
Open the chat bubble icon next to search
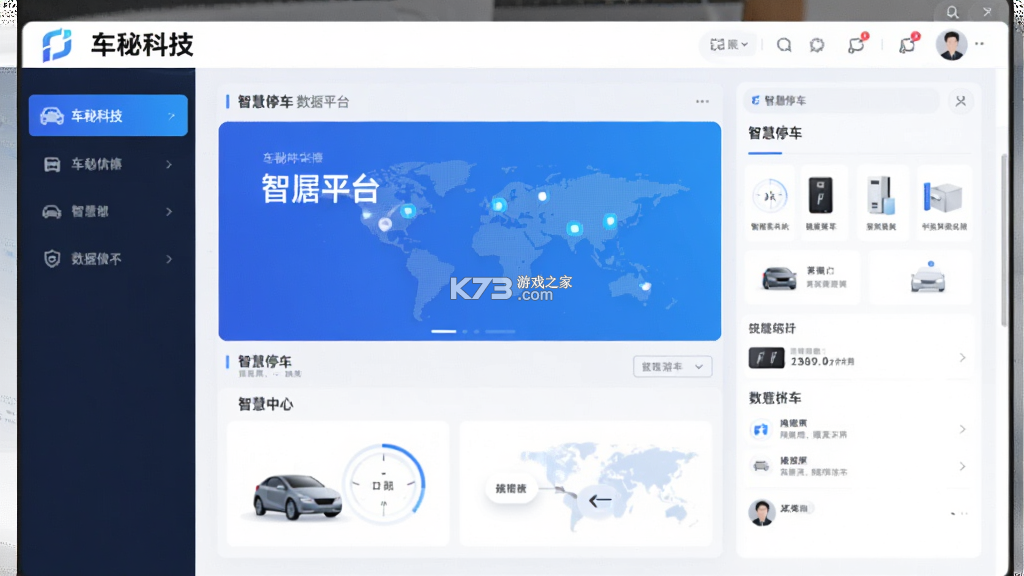click(817, 45)
